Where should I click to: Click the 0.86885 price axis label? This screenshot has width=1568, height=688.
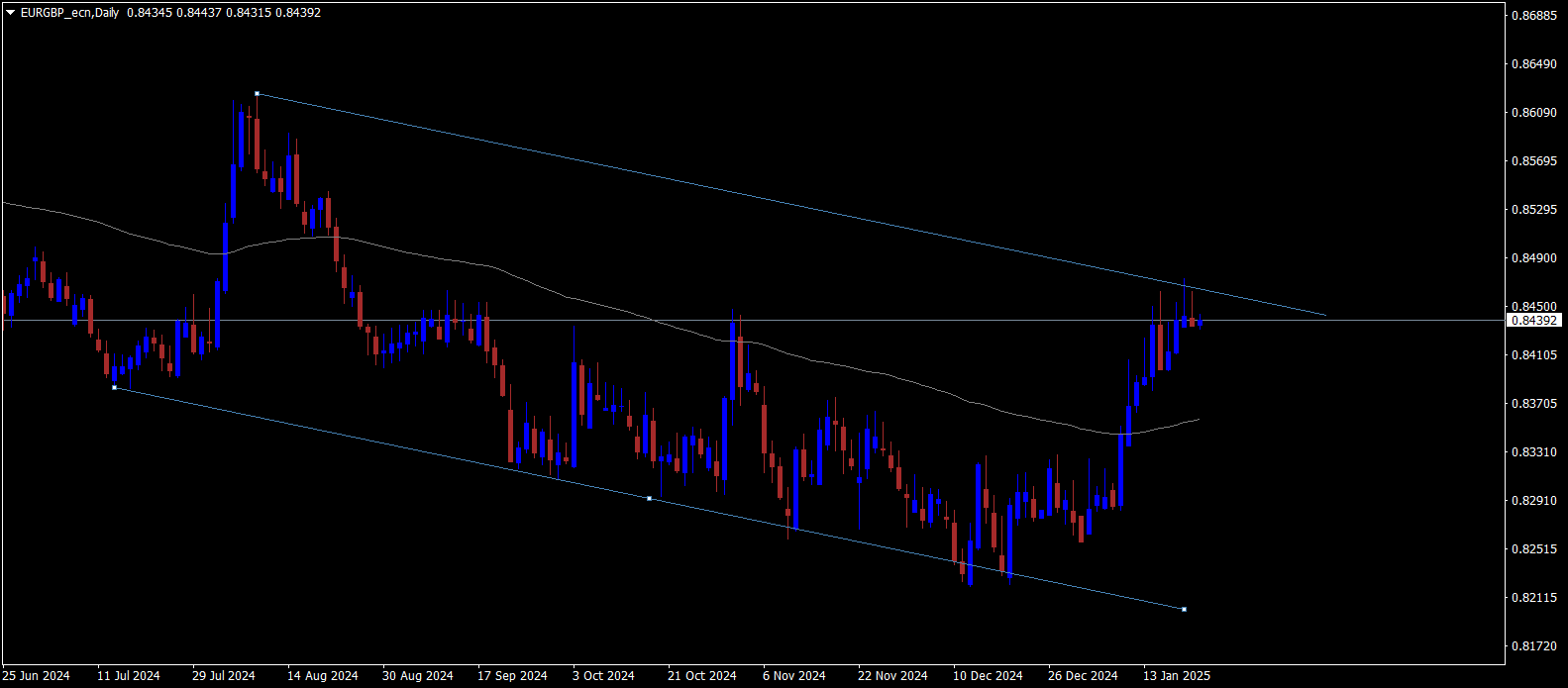(x=1534, y=16)
